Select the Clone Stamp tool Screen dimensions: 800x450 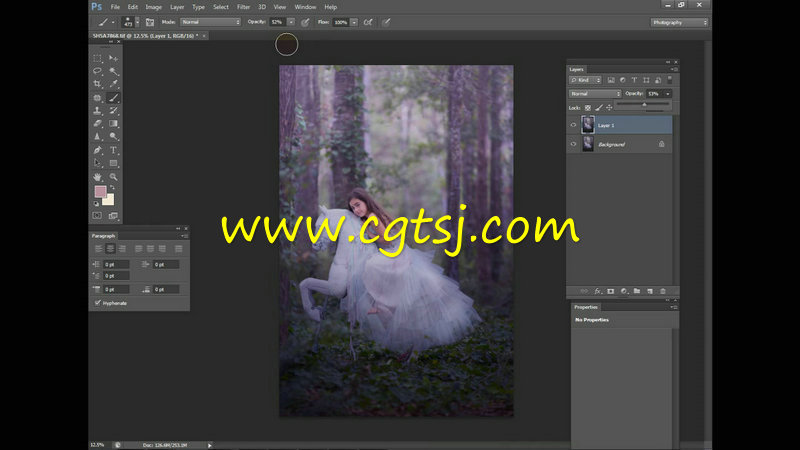(97, 110)
